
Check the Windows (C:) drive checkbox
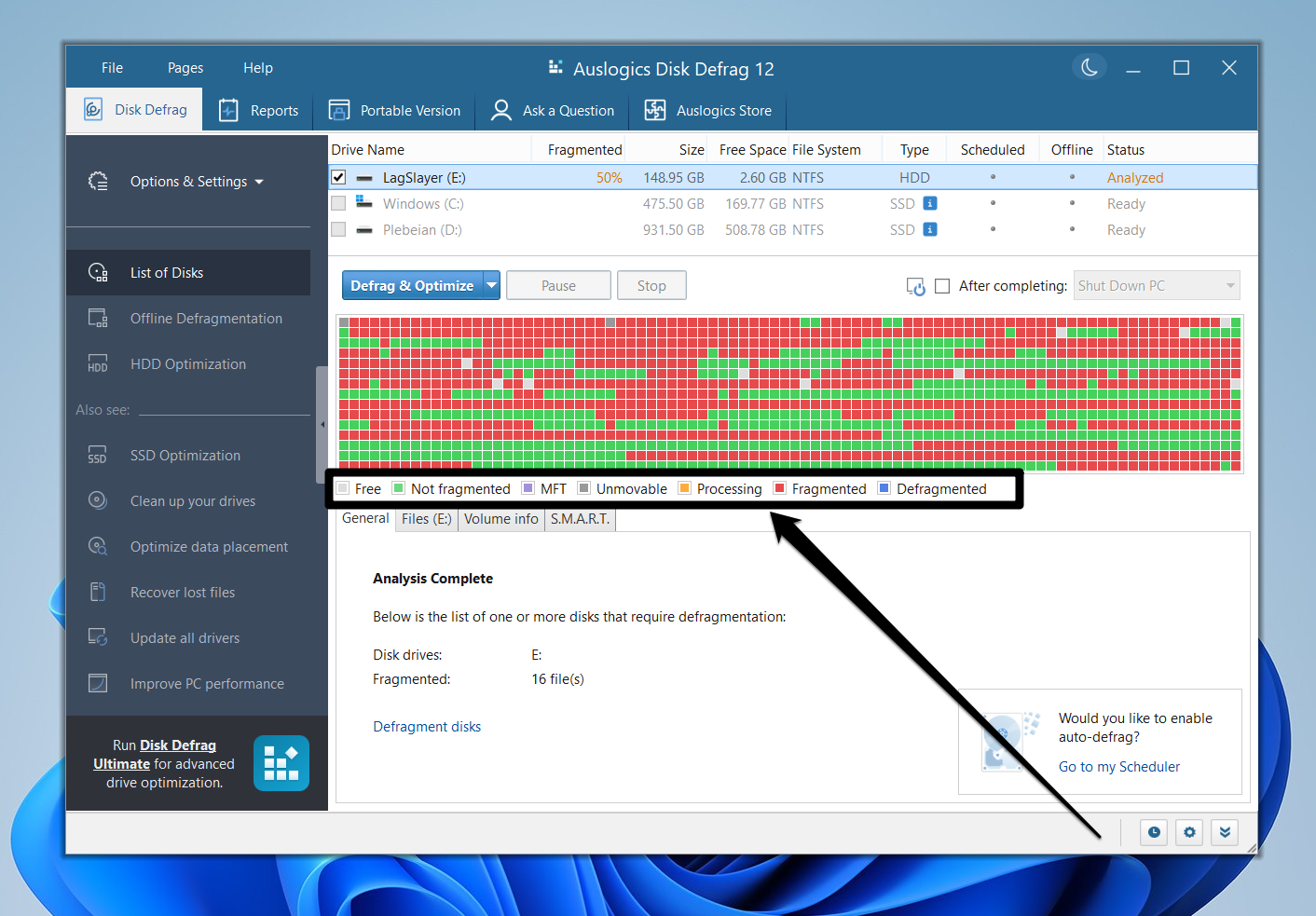tap(338, 203)
